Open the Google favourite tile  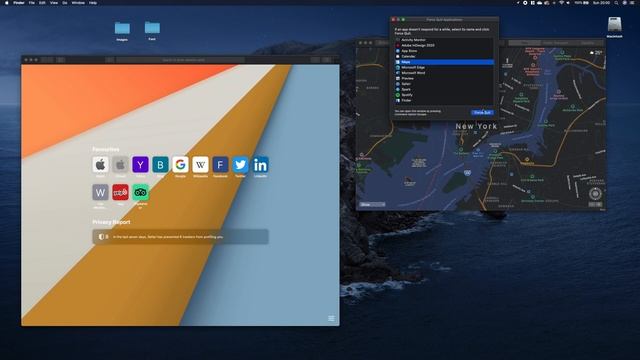coord(180,164)
